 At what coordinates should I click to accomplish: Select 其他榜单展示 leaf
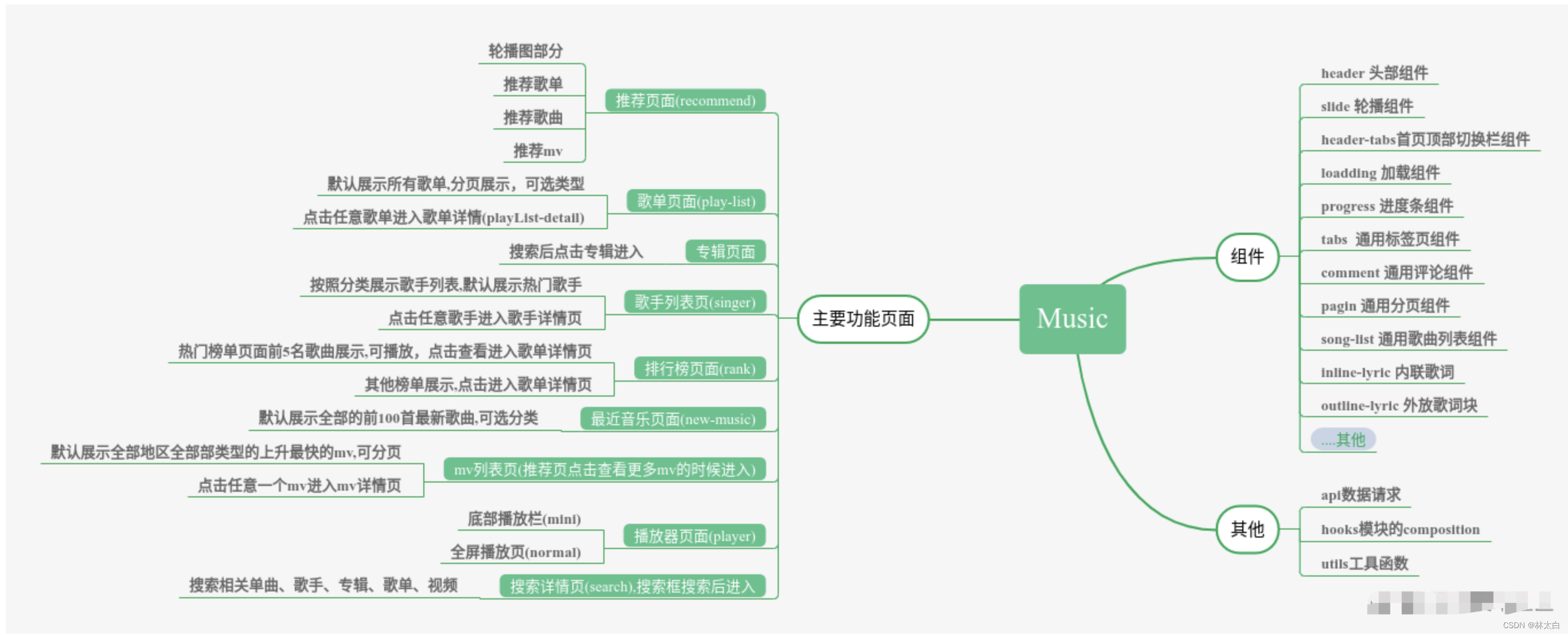point(478,385)
